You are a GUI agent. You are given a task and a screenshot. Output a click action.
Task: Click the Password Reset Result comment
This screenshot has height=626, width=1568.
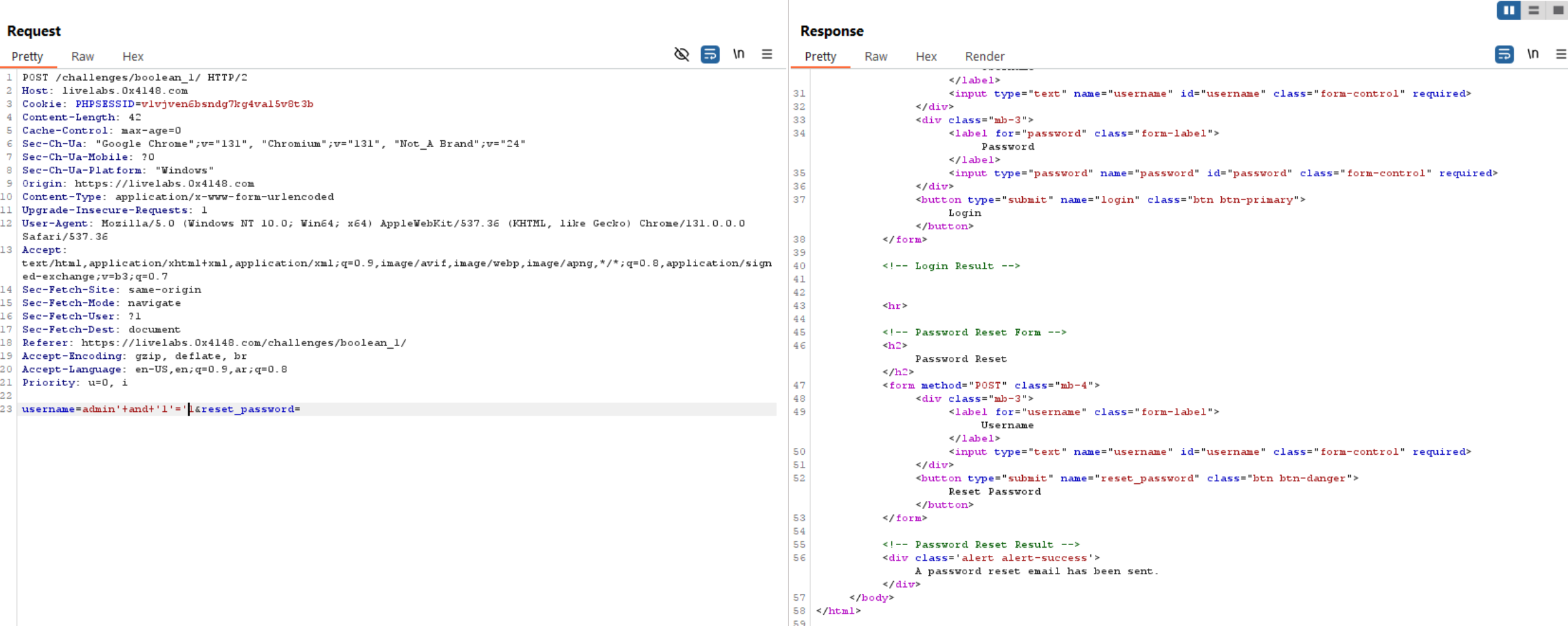pos(981,545)
